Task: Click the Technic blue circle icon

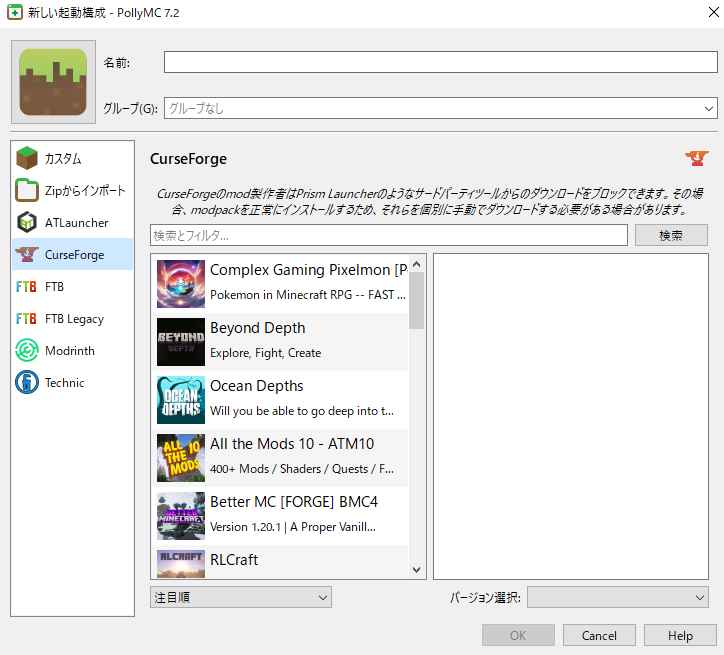Action: tap(27, 382)
